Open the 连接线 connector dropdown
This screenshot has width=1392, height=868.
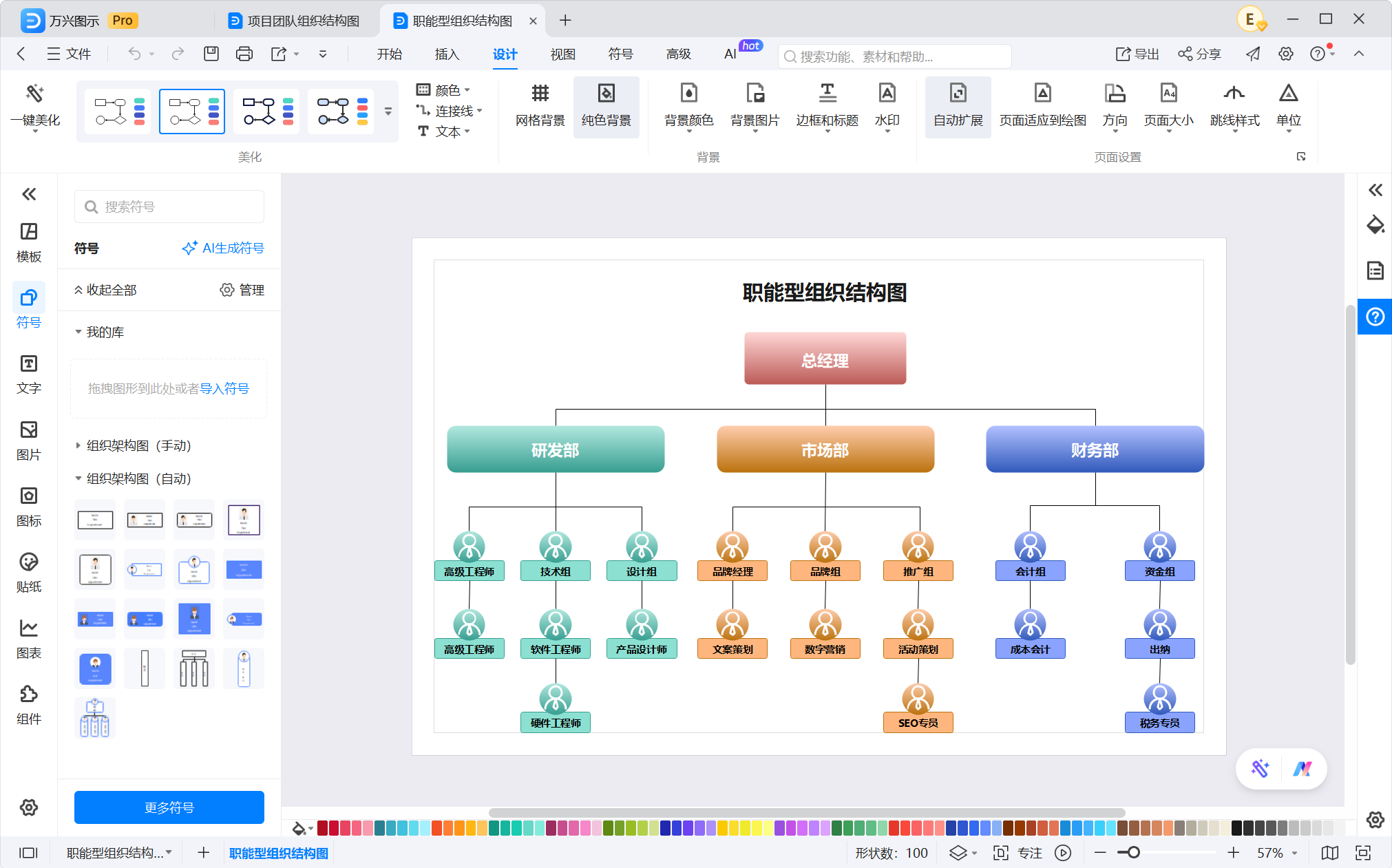[x=449, y=111]
